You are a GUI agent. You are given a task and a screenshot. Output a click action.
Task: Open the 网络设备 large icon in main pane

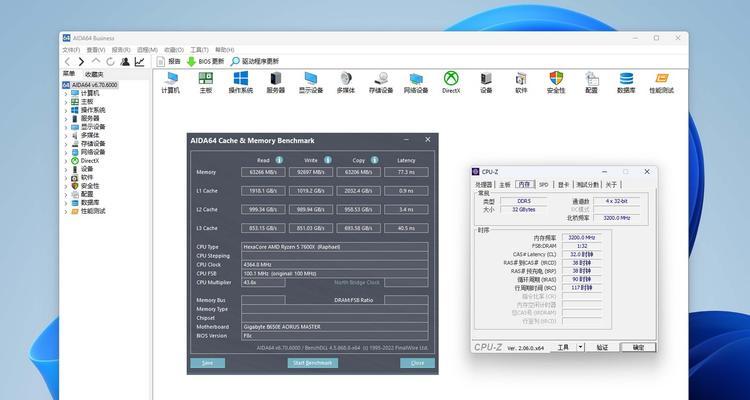(416, 82)
